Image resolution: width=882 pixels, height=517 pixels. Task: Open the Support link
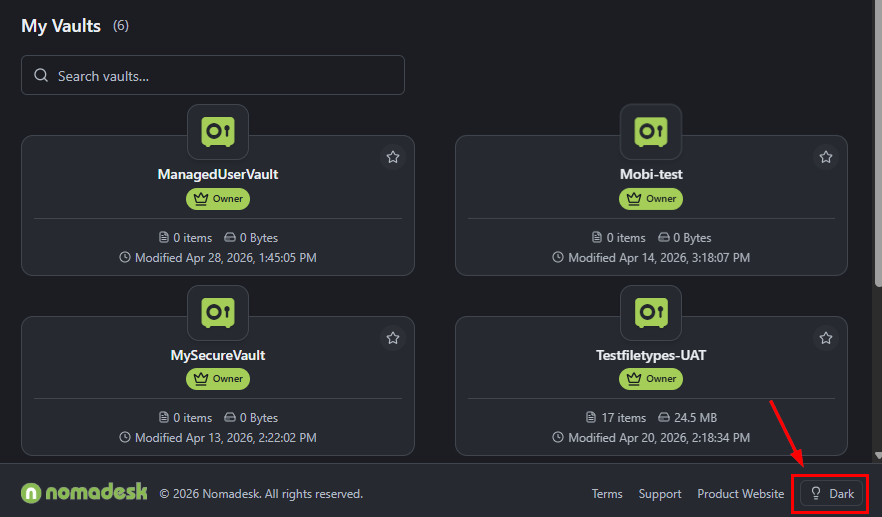tap(660, 494)
